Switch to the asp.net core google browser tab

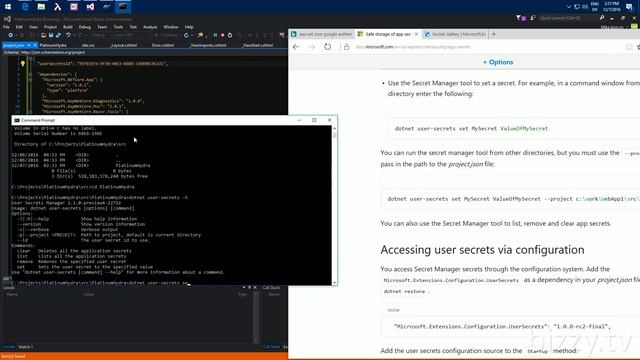coord(321,34)
